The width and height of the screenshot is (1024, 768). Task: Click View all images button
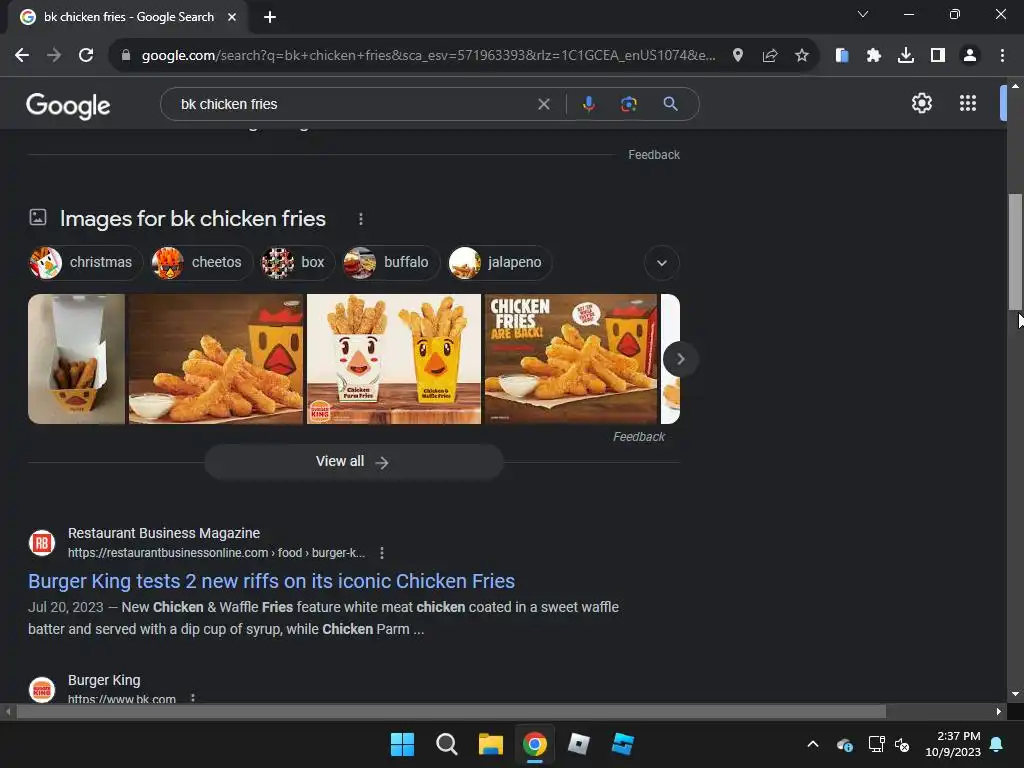[353, 462]
